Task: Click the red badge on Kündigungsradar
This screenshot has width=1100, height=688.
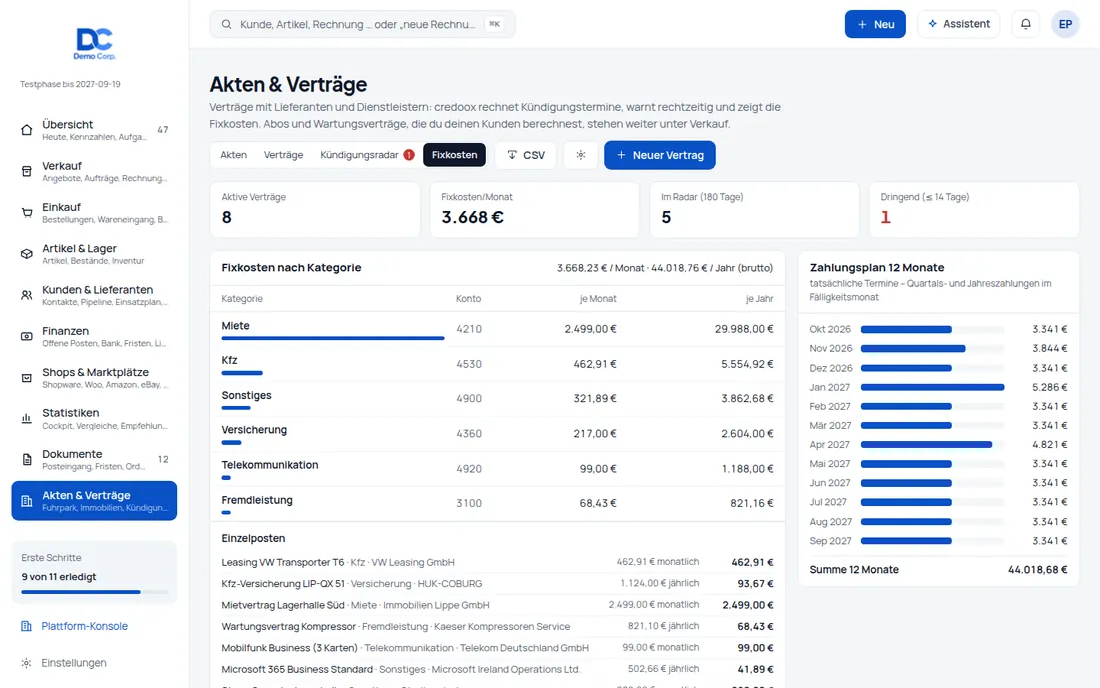Action: (x=409, y=155)
